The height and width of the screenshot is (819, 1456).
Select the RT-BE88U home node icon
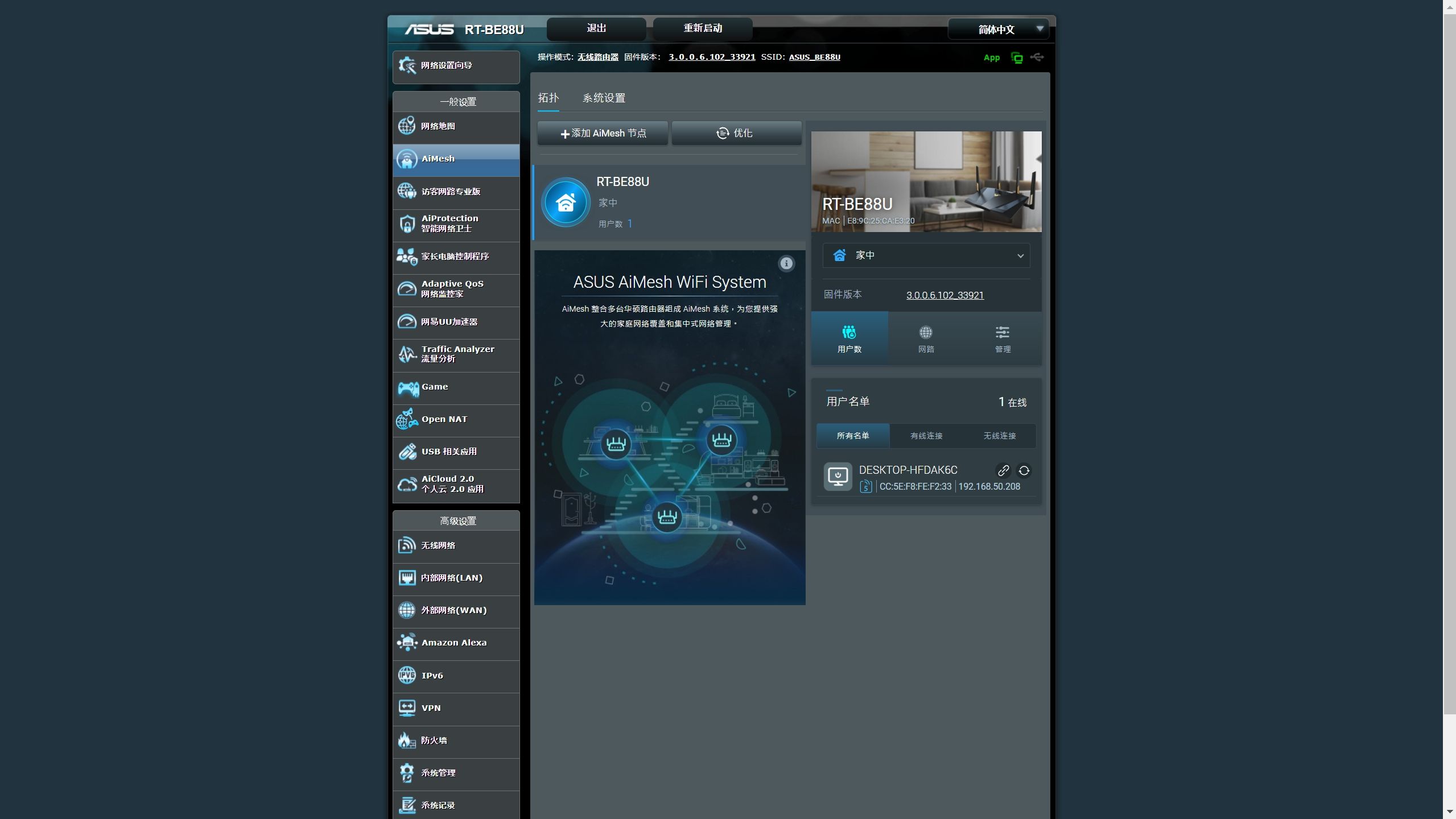click(566, 202)
